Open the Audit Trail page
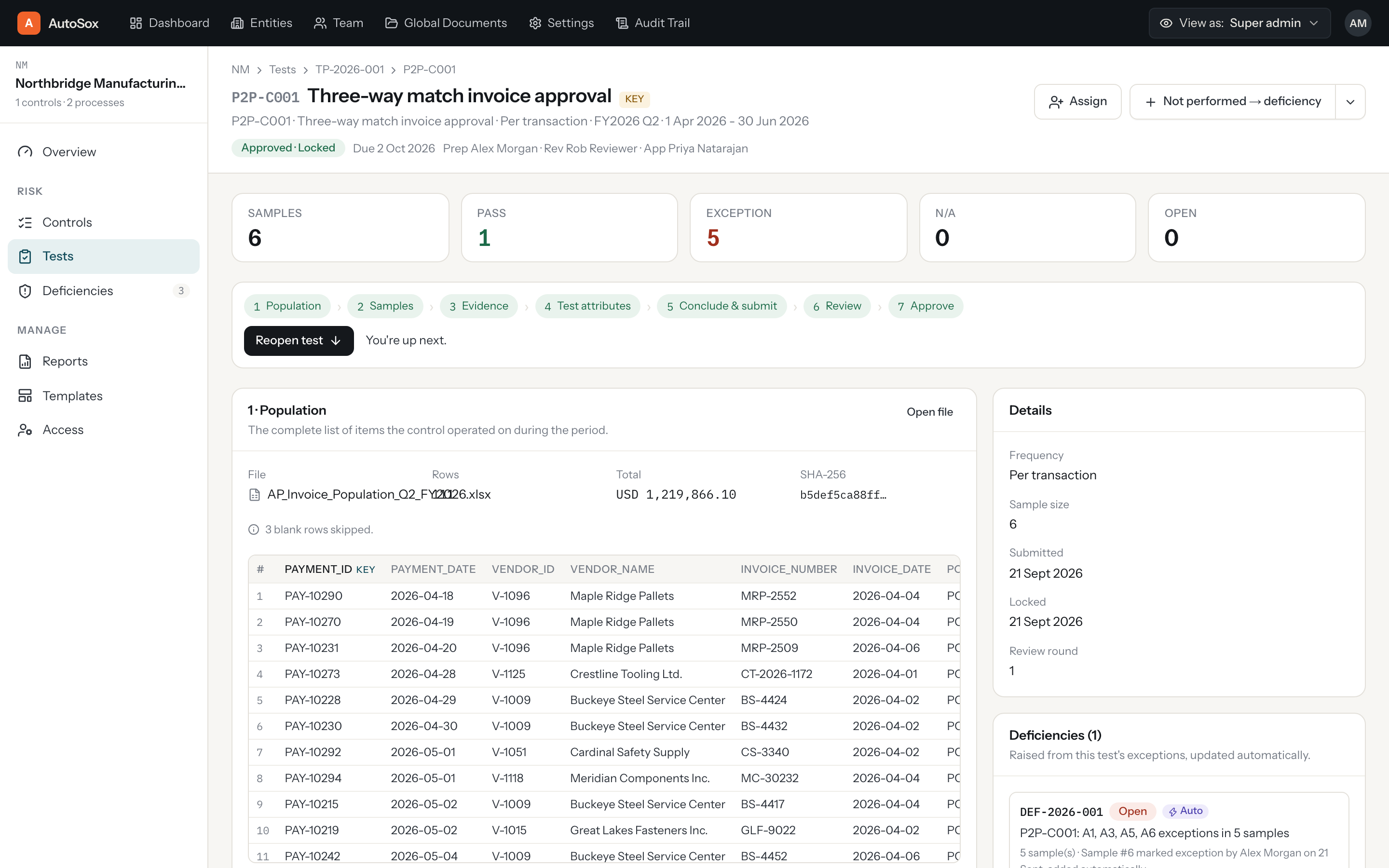This screenshot has height=868, width=1389. coord(653,23)
